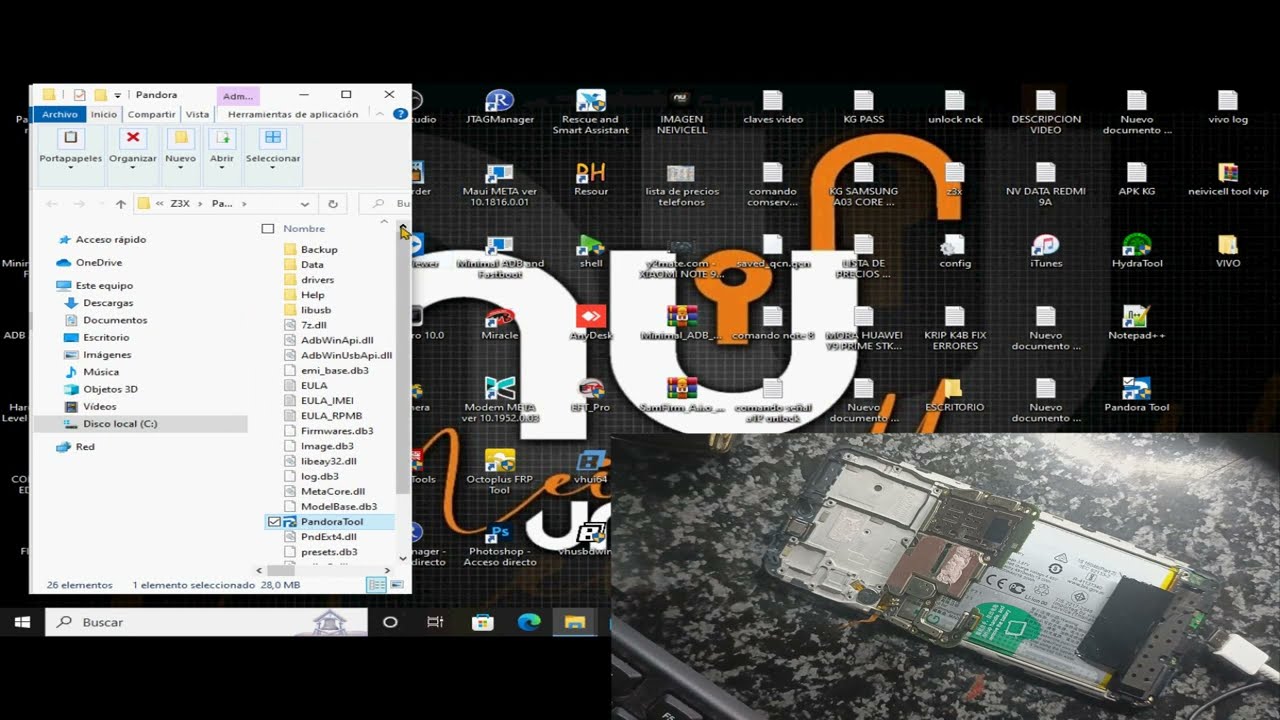This screenshot has height=720, width=1280.
Task: Select the vivo log document icon
Action: [1228, 107]
